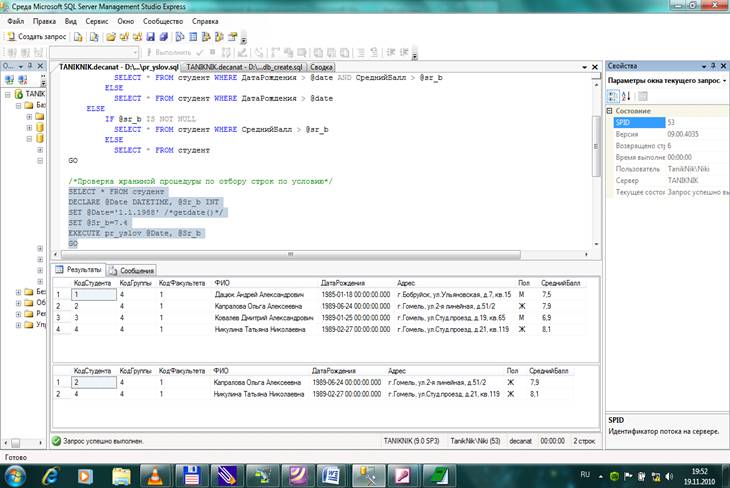This screenshot has width=730, height=488.
Task: Open the Сервис menu
Action: click(x=97, y=20)
